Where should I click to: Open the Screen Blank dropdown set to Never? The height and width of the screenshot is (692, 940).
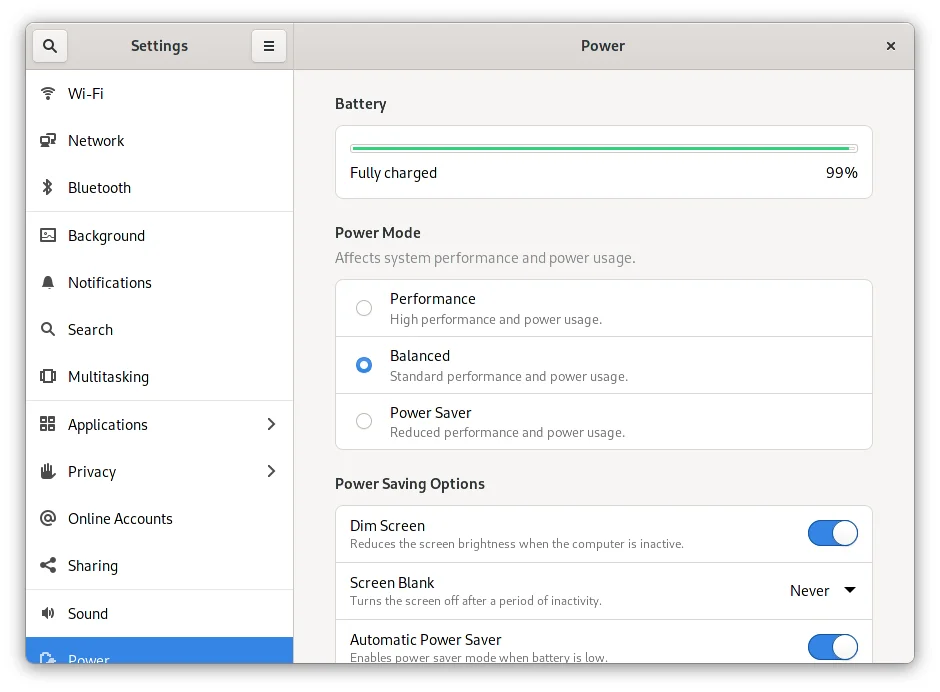click(x=823, y=590)
